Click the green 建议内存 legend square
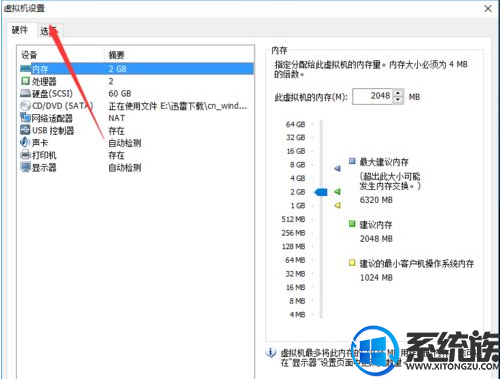This screenshot has height=379, width=500. pyautogui.click(x=352, y=224)
